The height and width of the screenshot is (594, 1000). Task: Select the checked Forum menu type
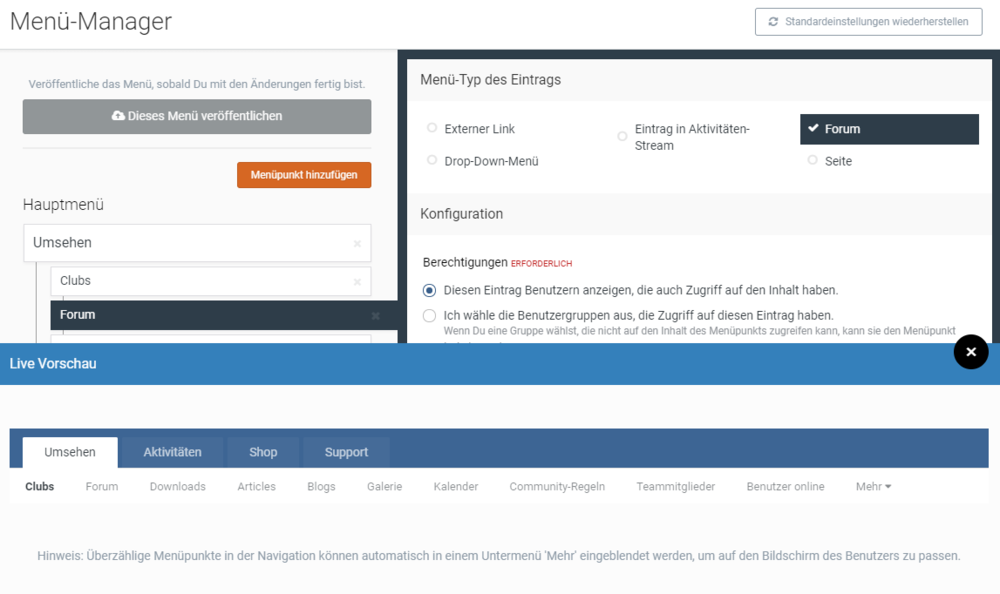pyautogui.click(x=888, y=129)
